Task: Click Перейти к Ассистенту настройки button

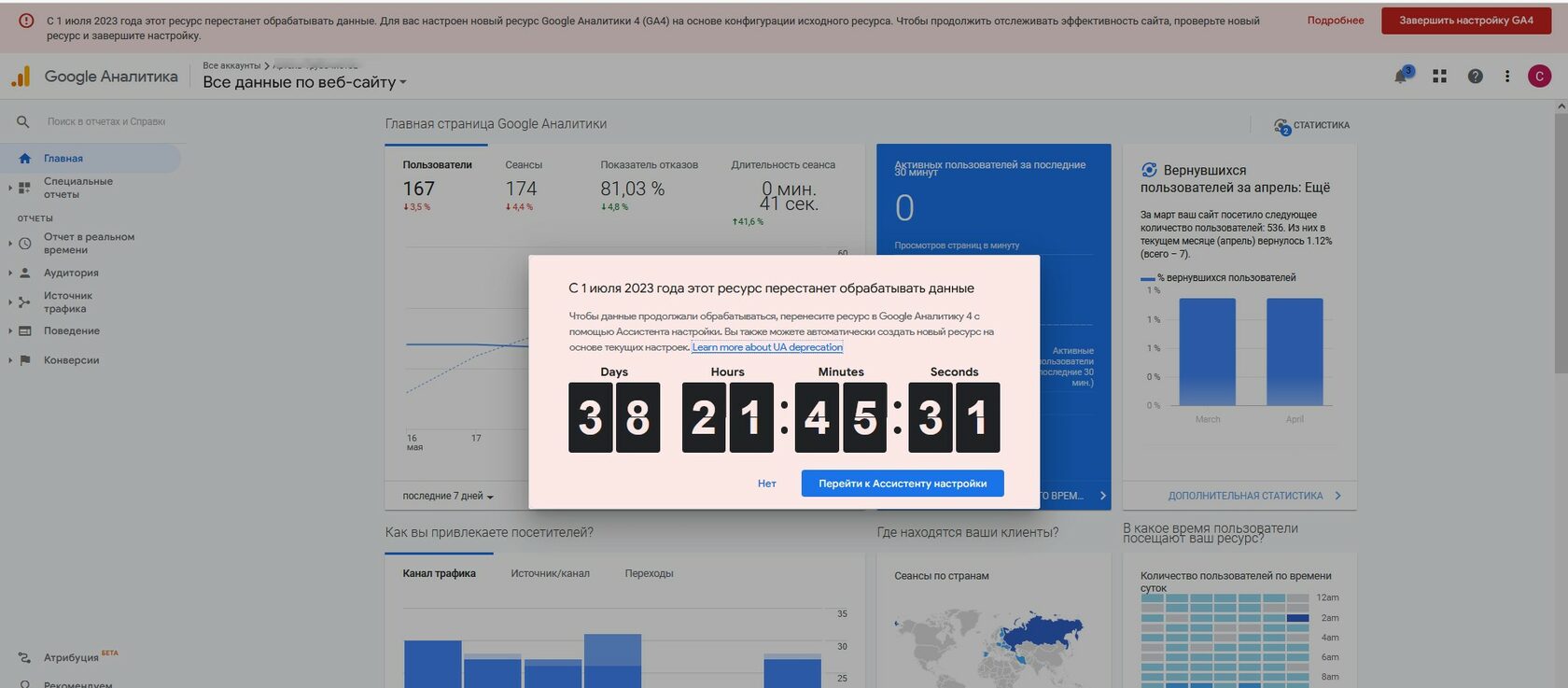Action: pos(903,483)
